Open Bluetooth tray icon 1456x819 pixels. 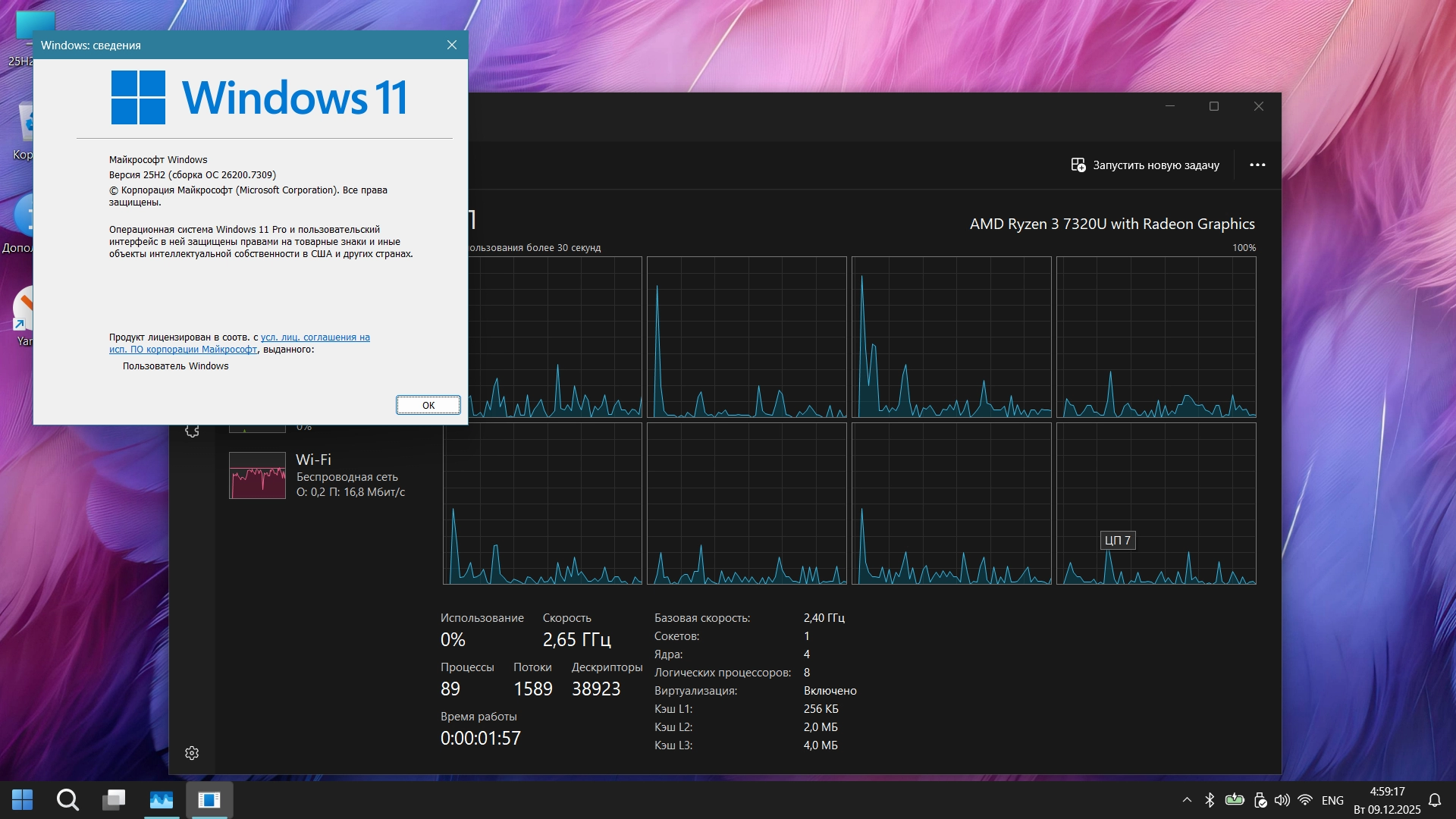(x=1210, y=800)
